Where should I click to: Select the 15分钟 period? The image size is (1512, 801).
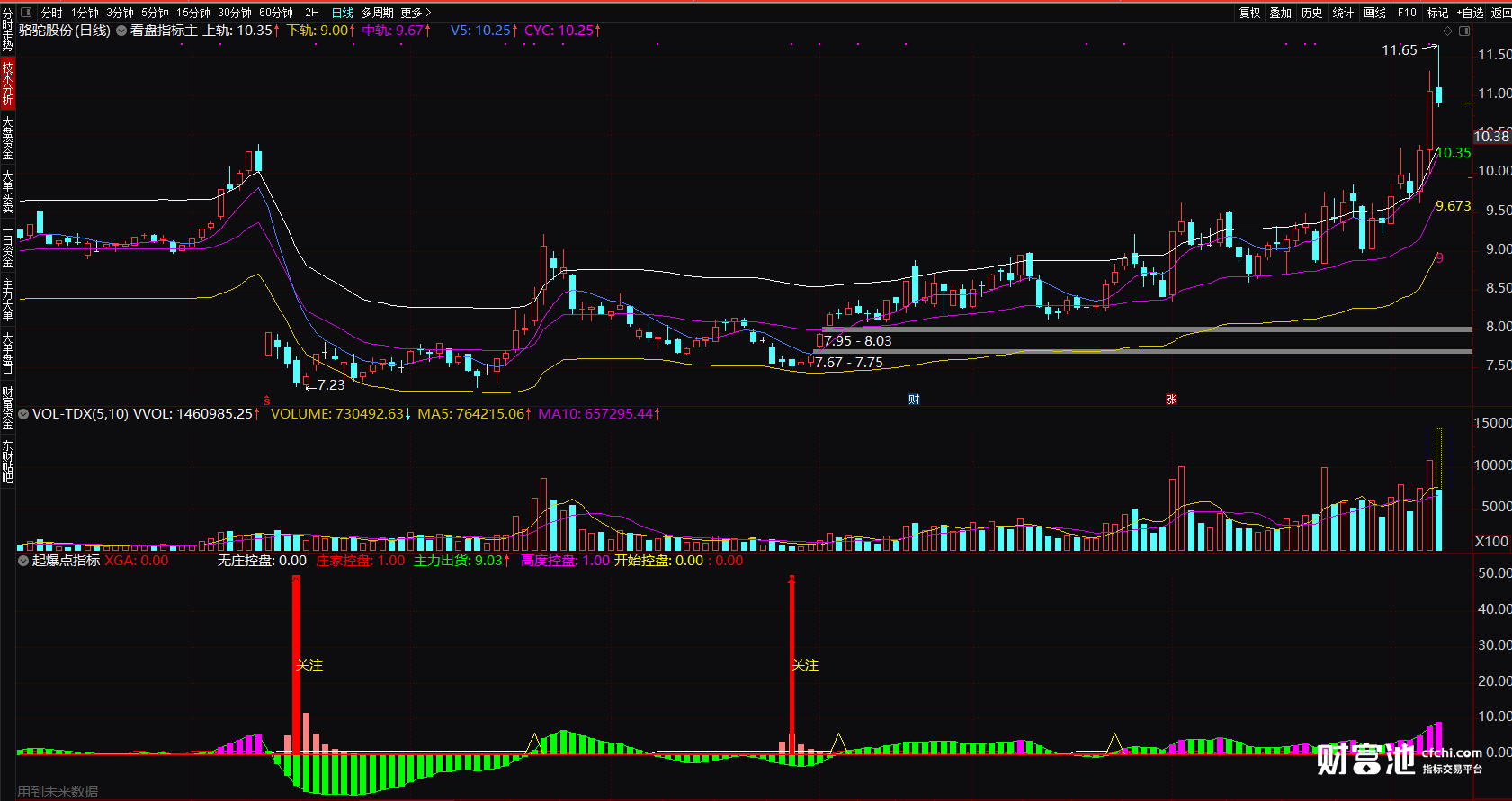[x=193, y=13]
